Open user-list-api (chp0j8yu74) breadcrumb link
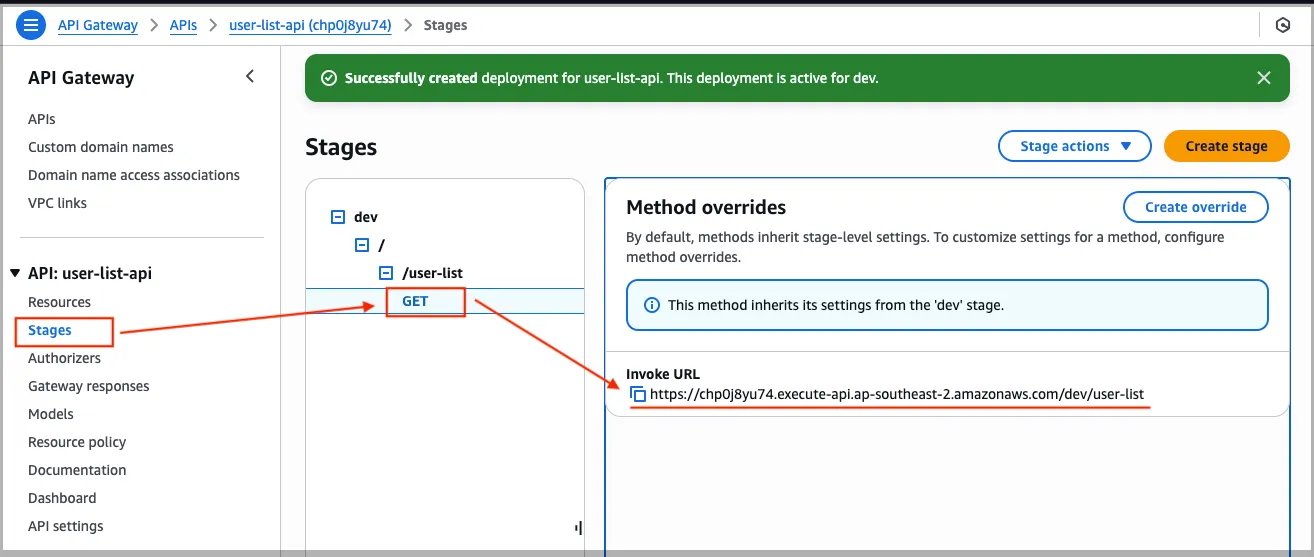The height and width of the screenshot is (557, 1314). [310, 25]
